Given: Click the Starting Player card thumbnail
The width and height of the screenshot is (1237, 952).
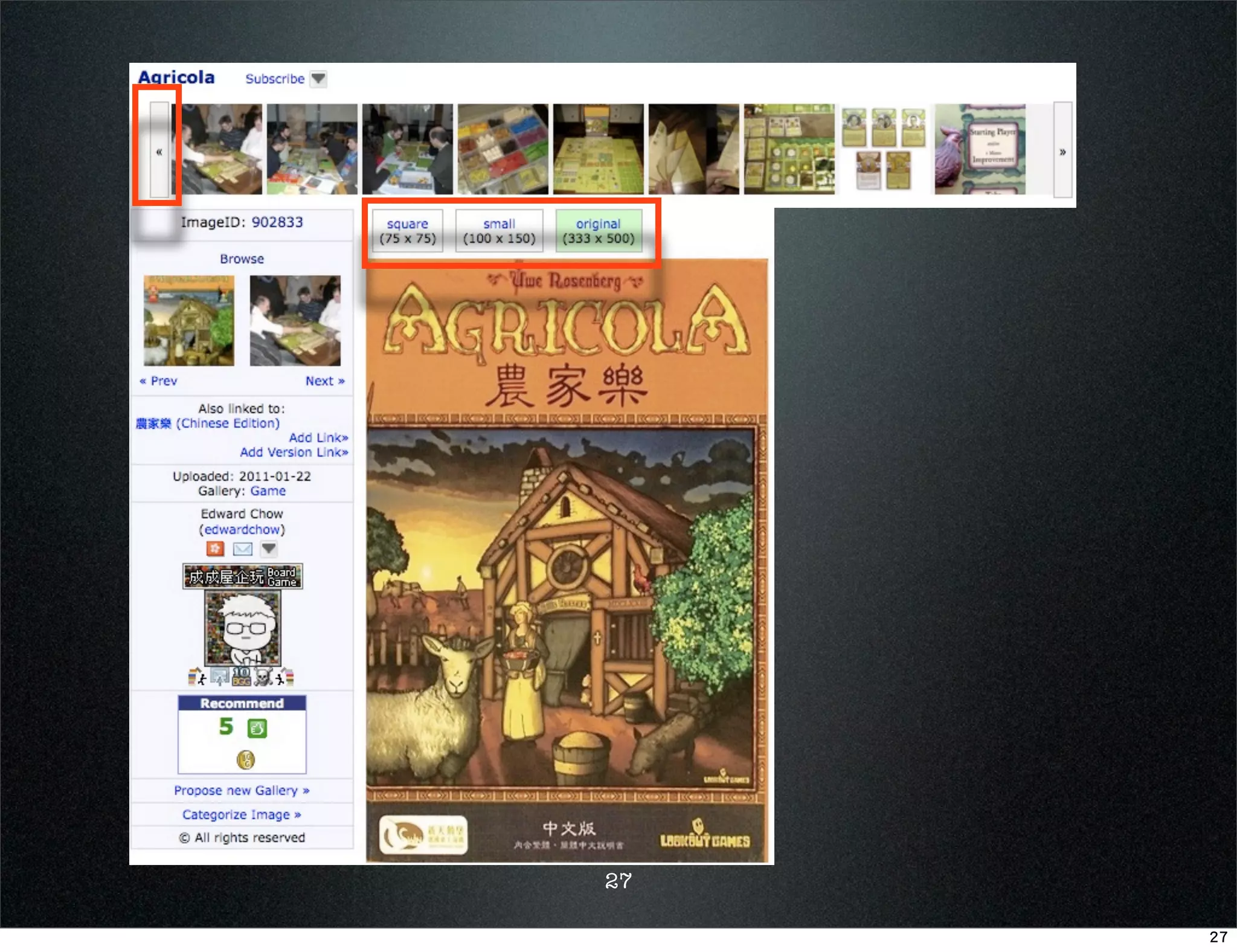Looking at the screenshot, I should pyautogui.click(x=980, y=149).
